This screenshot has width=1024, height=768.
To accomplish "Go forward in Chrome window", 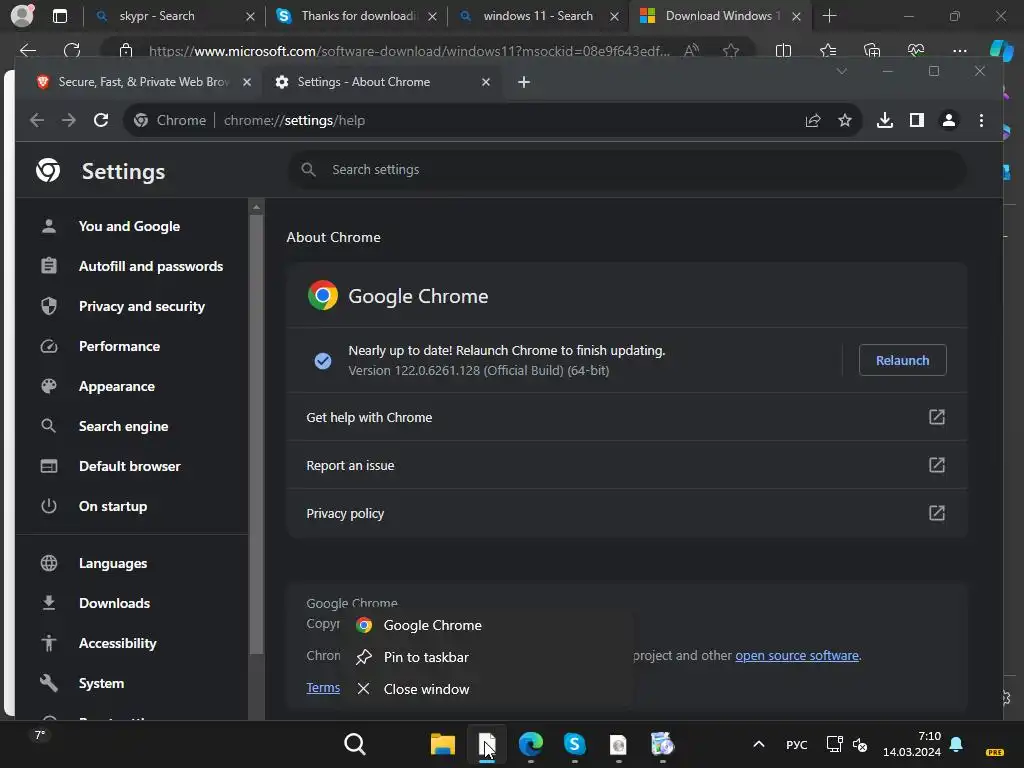I will point(69,120).
